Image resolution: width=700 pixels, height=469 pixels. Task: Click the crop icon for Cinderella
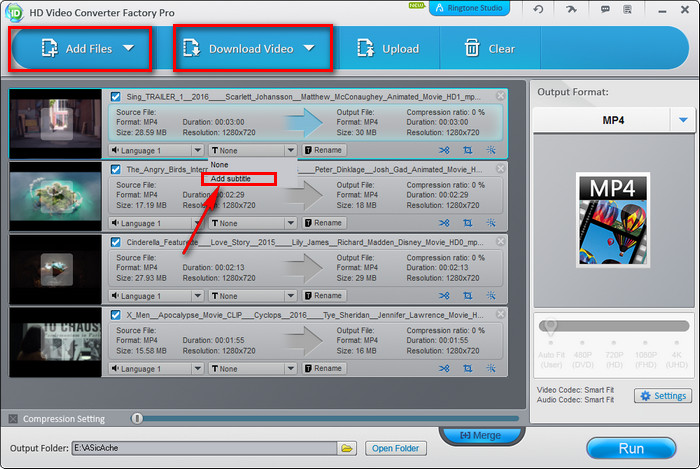[x=467, y=296]
